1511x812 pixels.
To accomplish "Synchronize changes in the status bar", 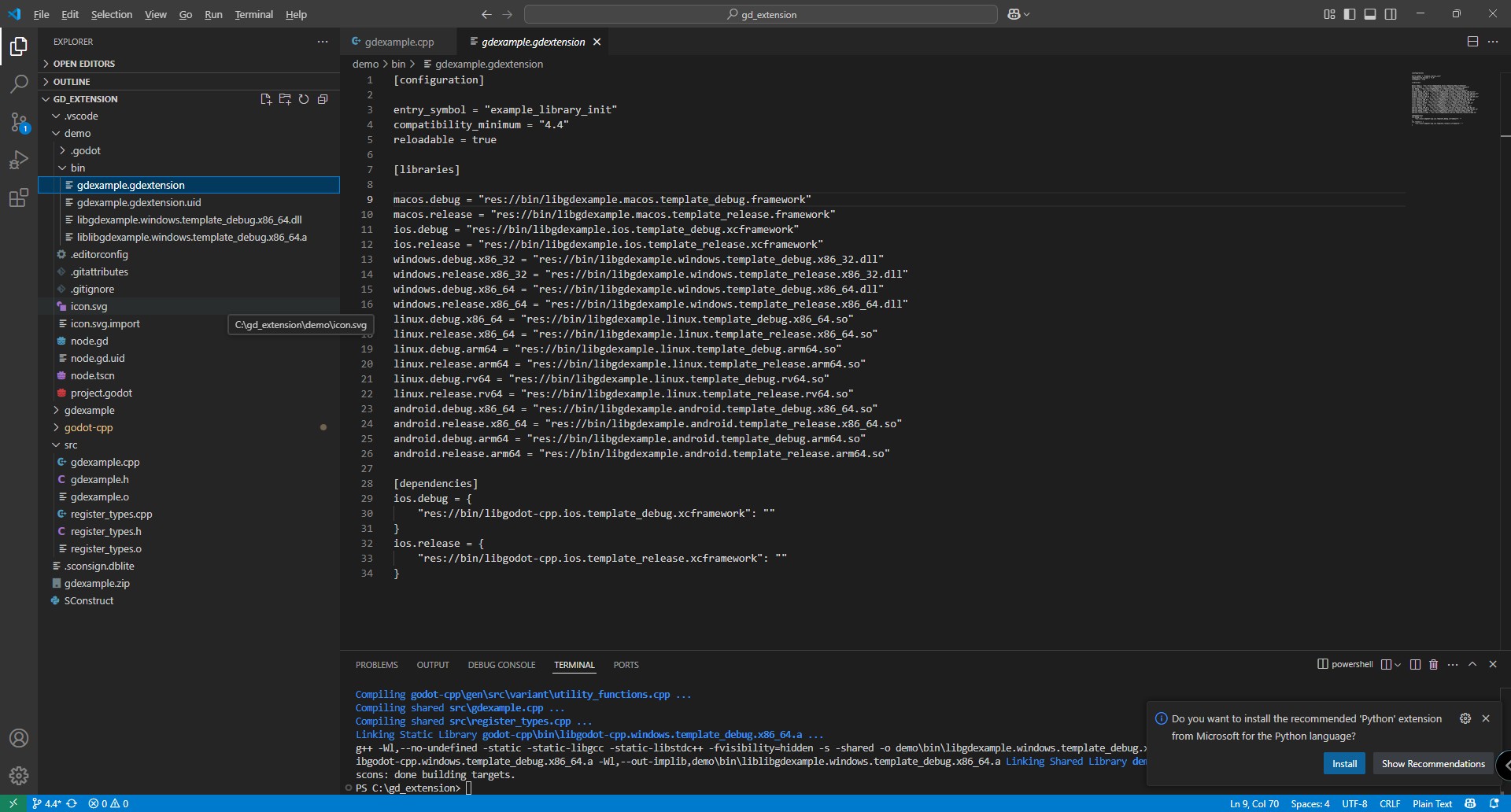I will (72, 803).
